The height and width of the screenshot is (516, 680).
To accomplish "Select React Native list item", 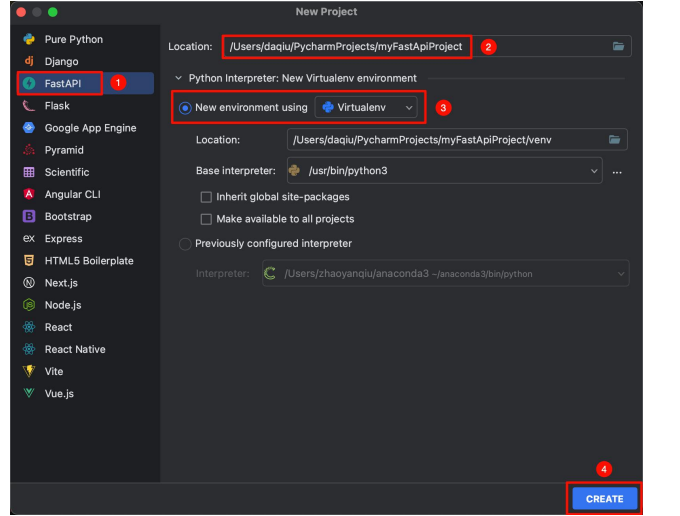I will 75,349.
